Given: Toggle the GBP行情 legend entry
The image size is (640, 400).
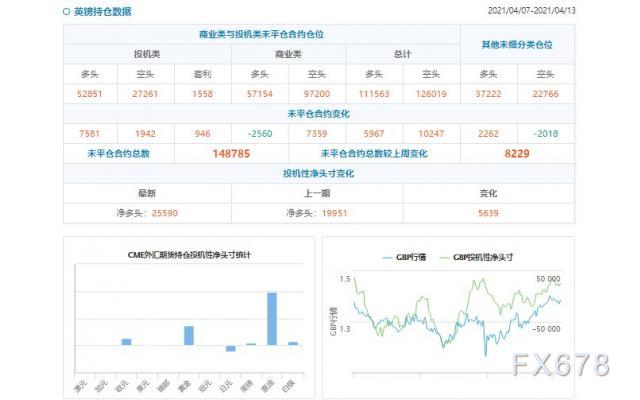Looking at the screenshot, I should coord(404,257).
